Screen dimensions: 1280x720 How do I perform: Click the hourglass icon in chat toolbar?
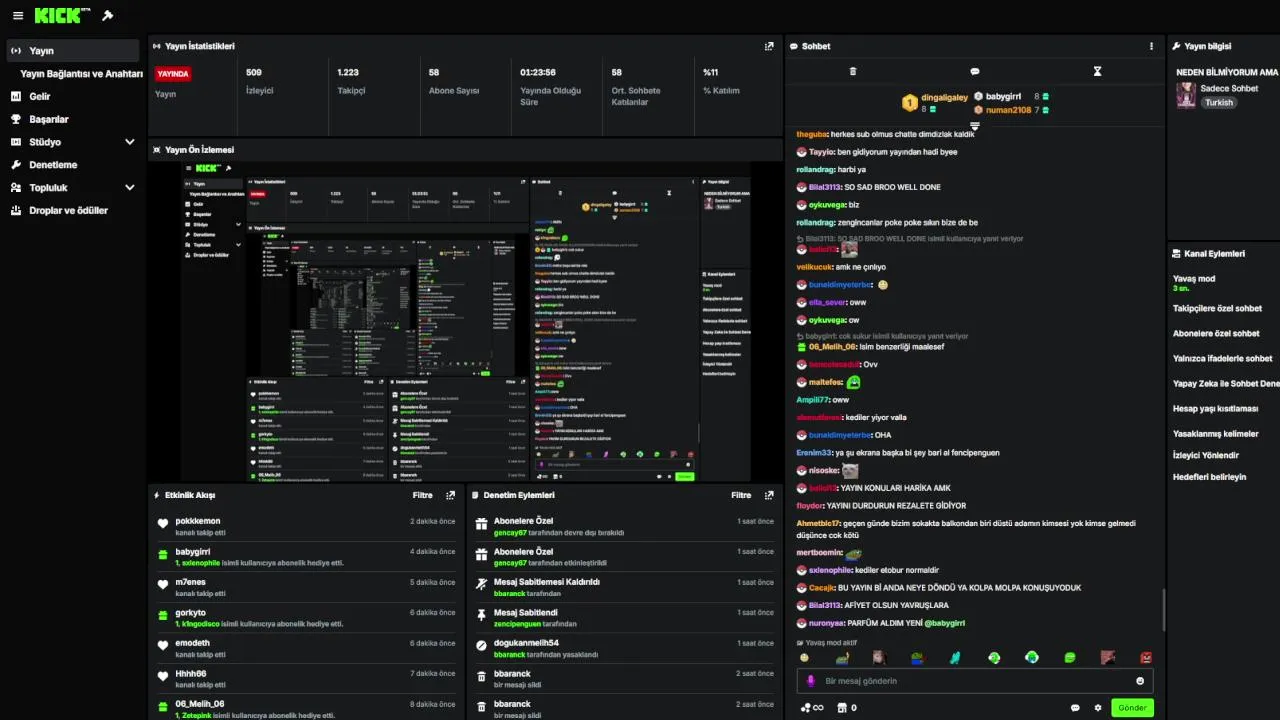[x=1097, y=72]
